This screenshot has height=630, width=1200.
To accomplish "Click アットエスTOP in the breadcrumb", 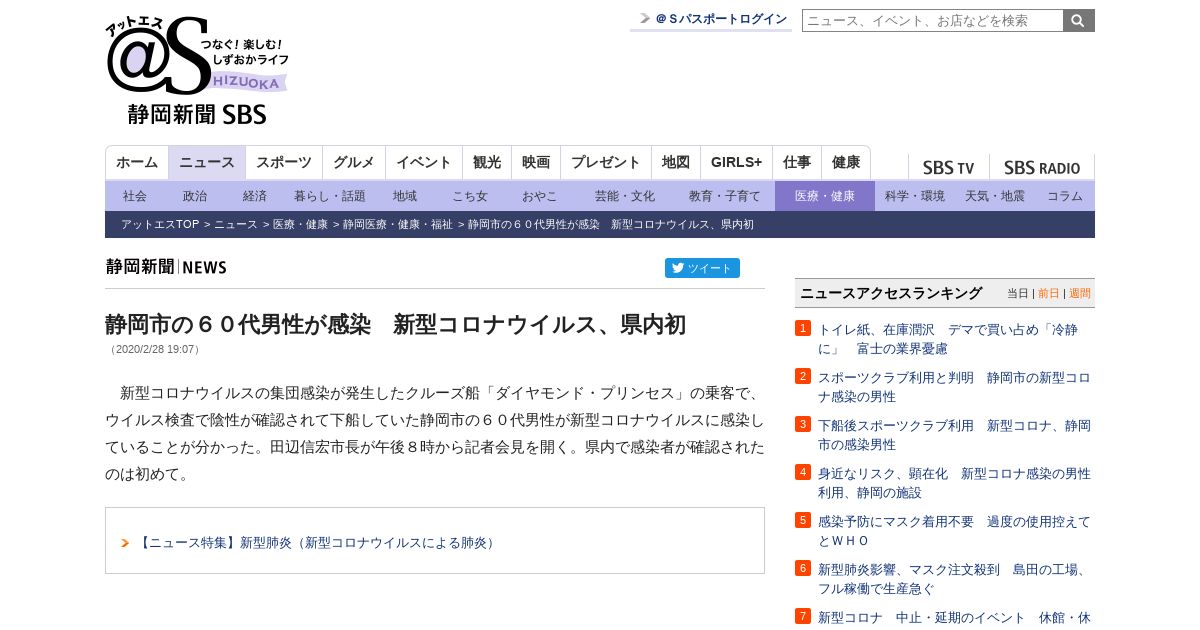I will coord(160,225).
